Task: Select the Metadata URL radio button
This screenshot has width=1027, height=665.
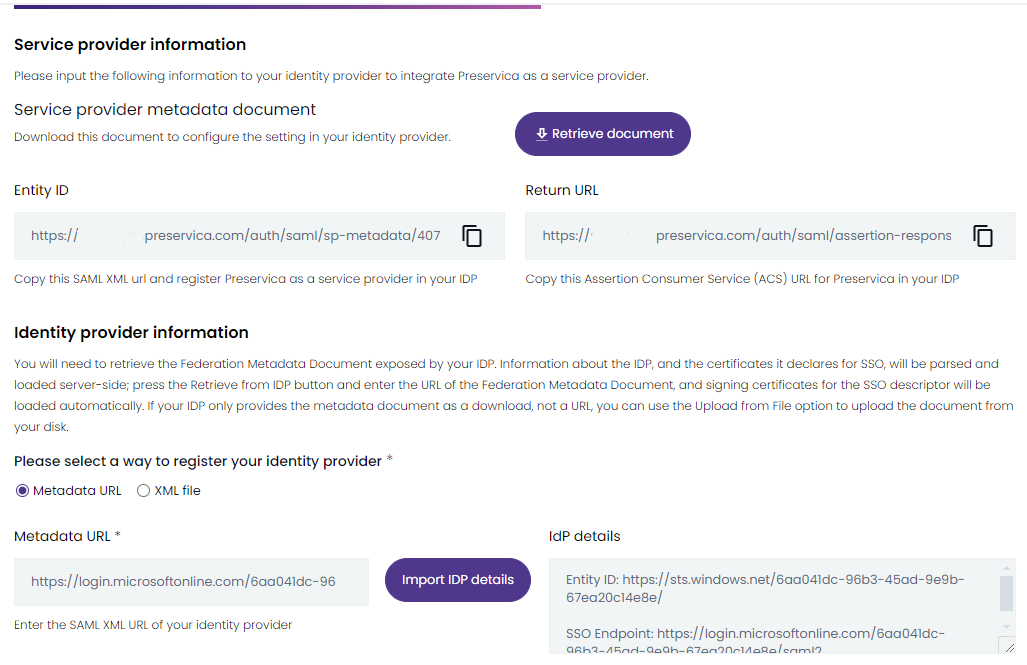Action: tap(22, 491)
